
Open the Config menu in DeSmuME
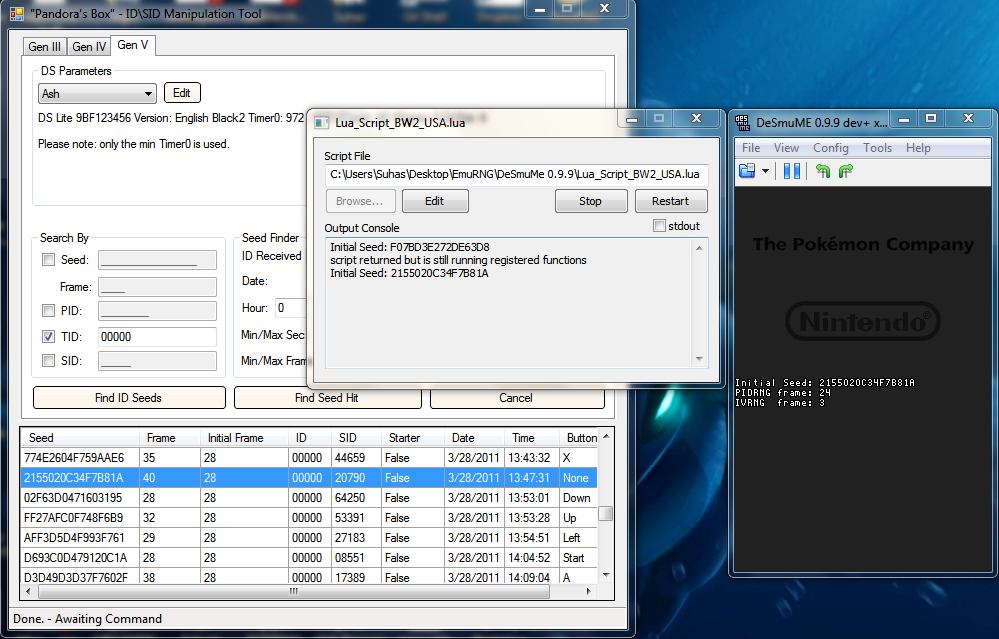coord(831,148)
